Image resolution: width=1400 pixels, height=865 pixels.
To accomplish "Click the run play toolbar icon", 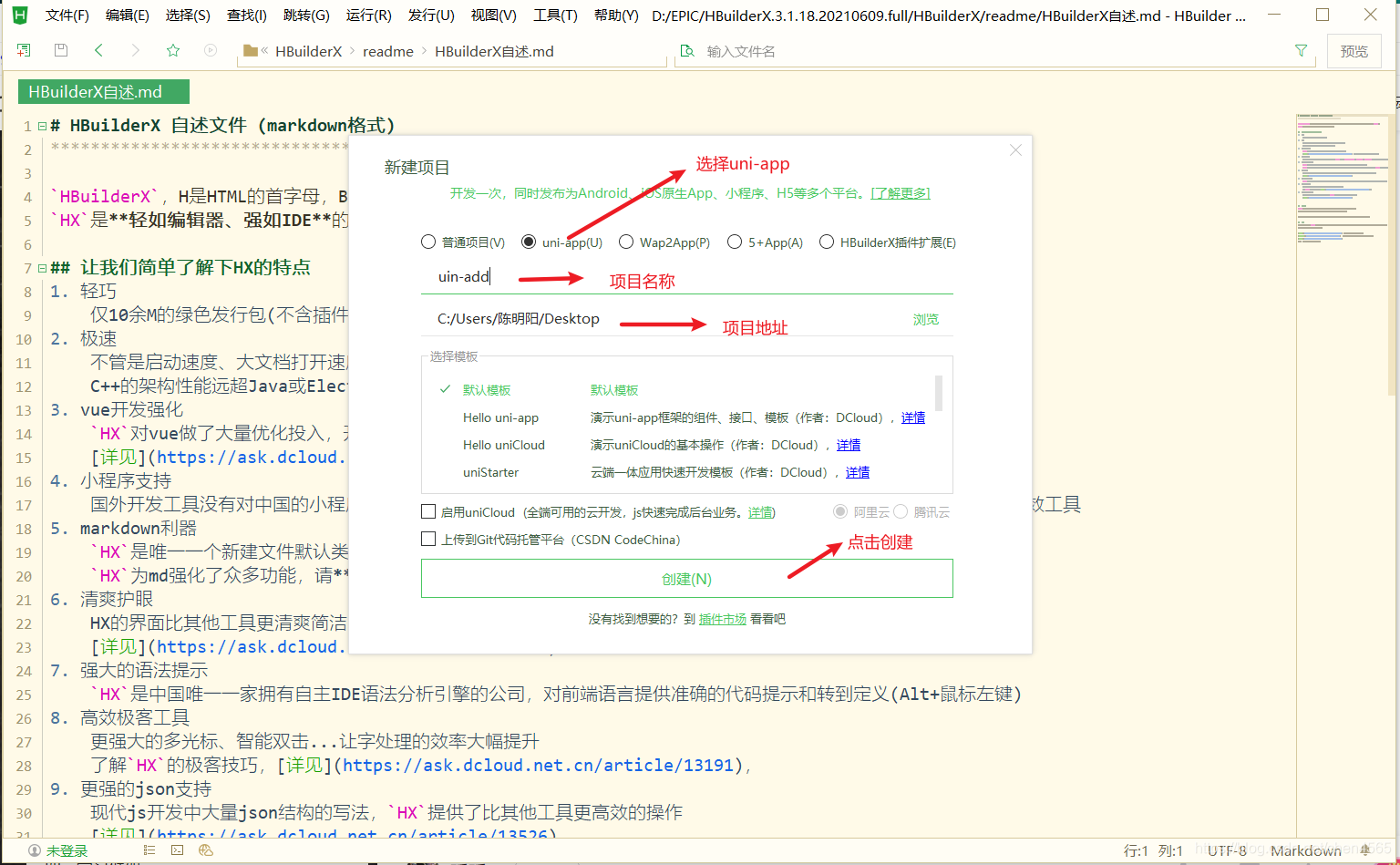I will [211, 51].
